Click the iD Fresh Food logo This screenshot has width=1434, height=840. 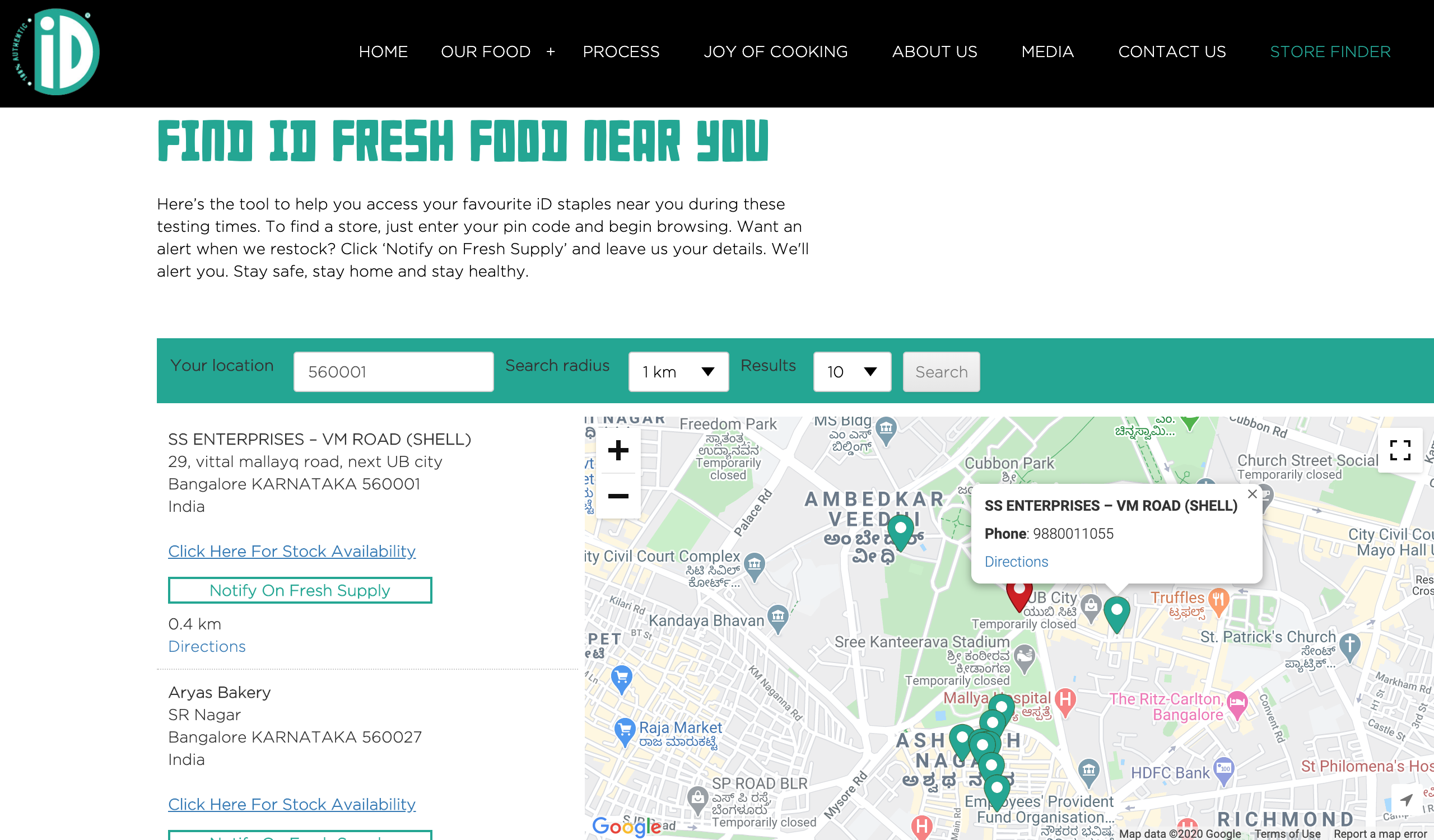pyautogui.click(x=56, y=52)
